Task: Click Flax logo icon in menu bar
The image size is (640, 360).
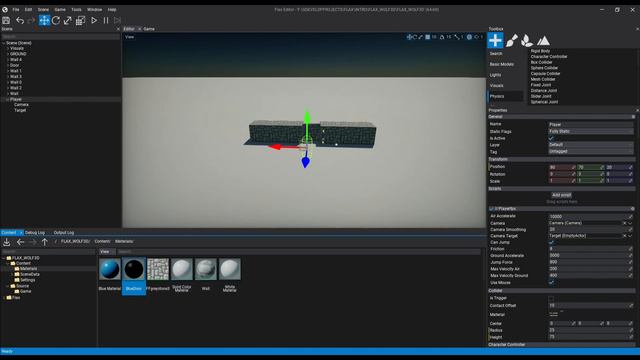Action: coord(5,9)
